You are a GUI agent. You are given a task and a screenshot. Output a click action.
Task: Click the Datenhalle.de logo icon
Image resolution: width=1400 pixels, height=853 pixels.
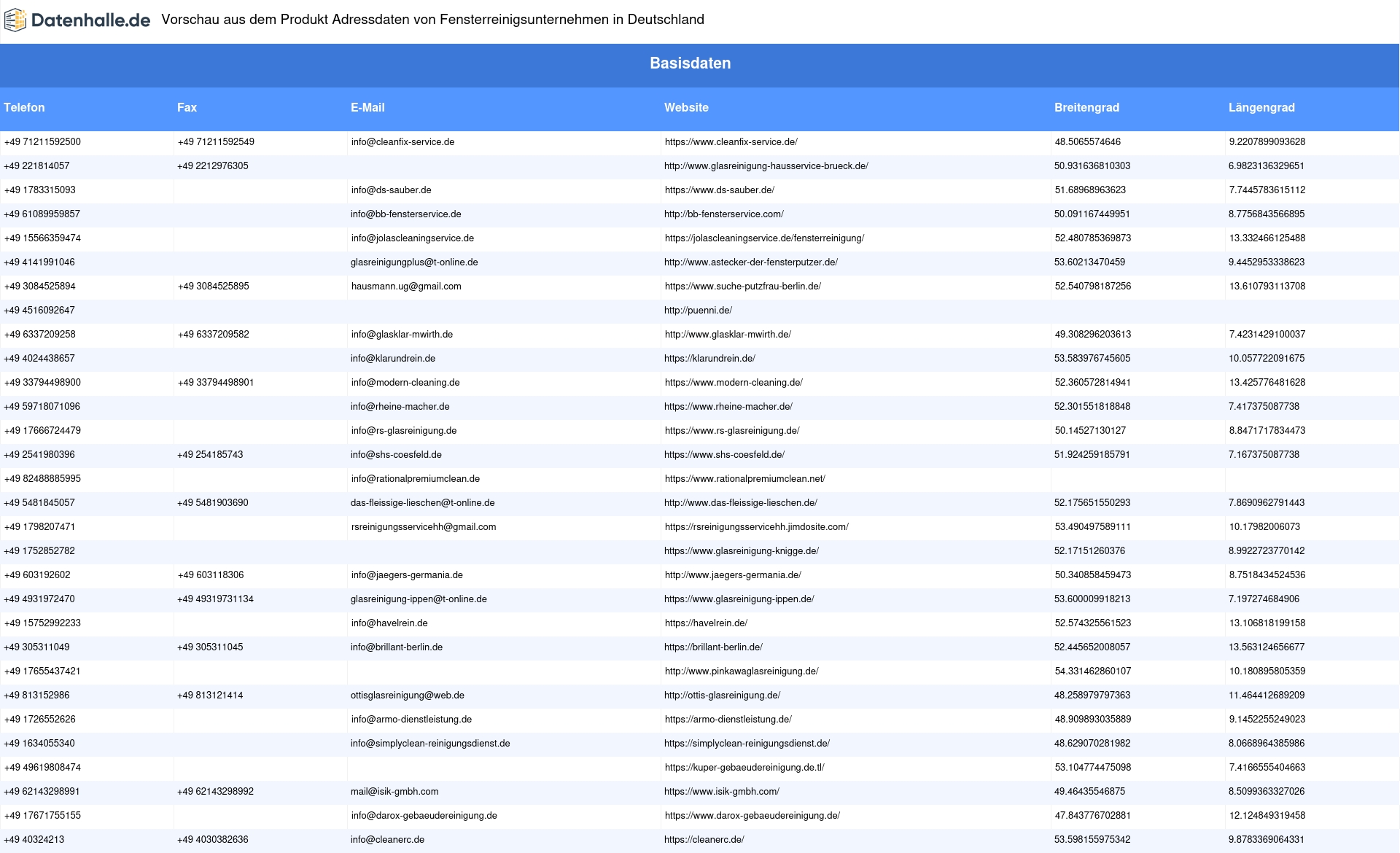point(15,20)
